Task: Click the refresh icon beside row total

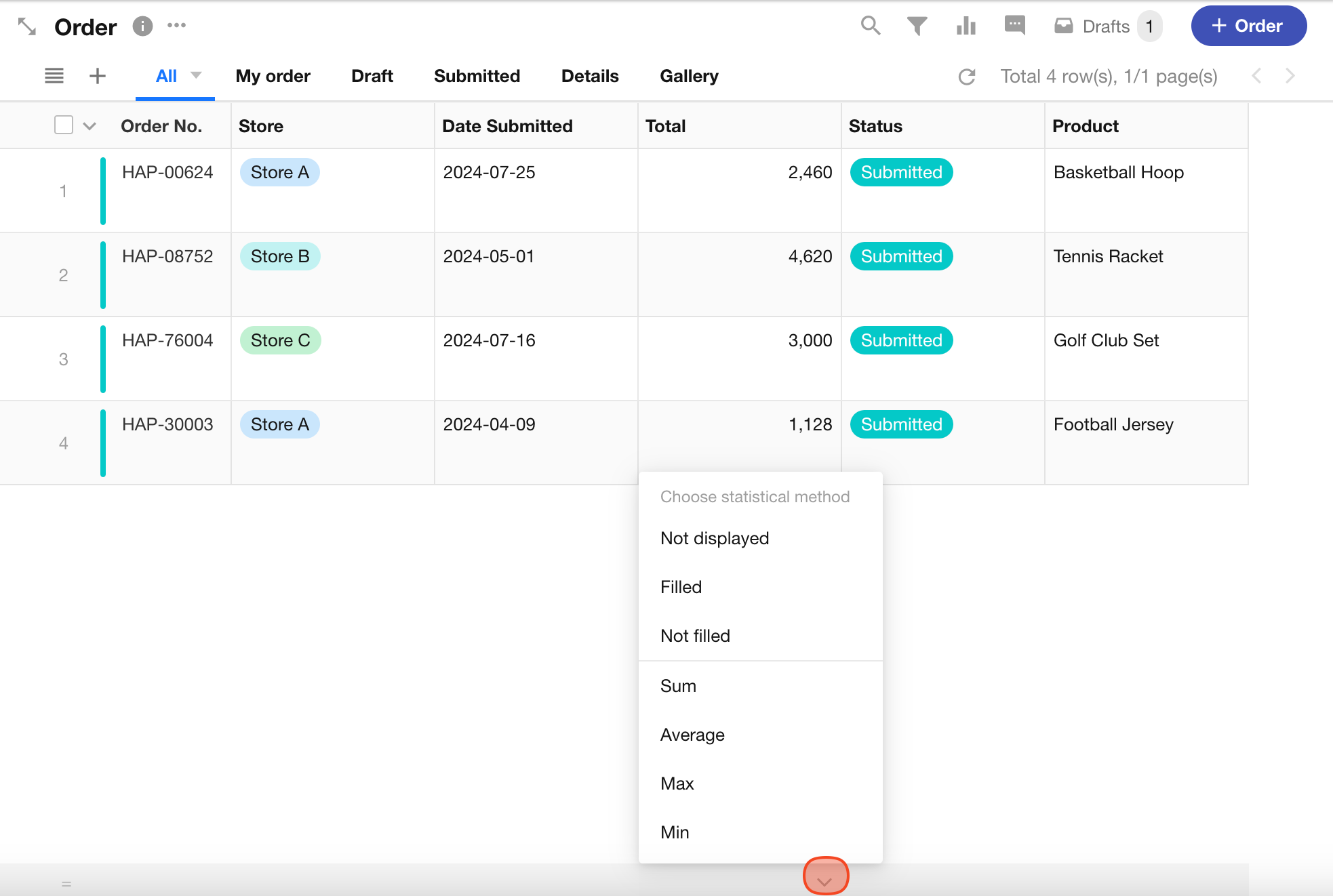Action: (x=967, y=77)
